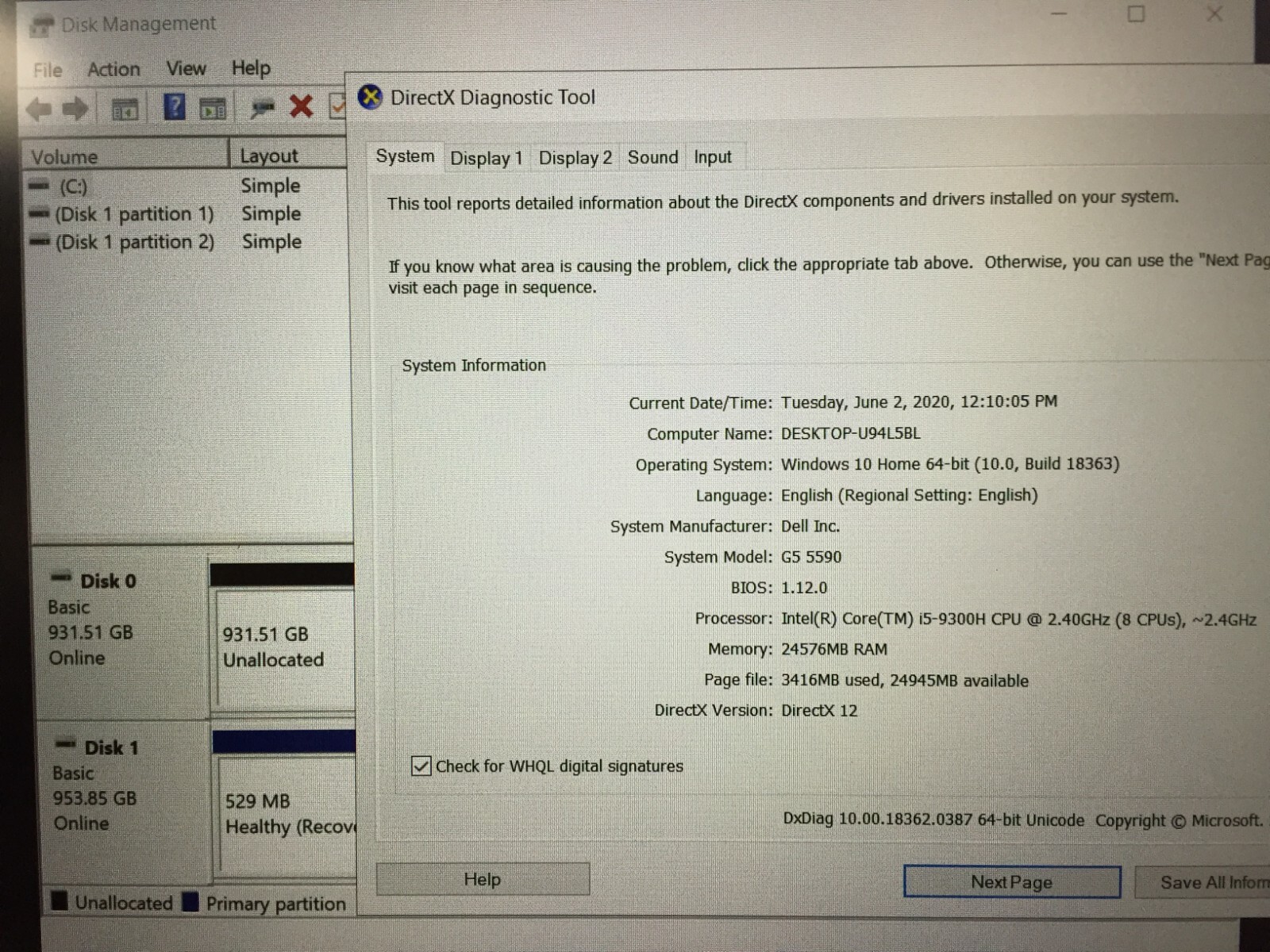Screen dimensions: 1270x952
Task: Click the blue Help question-mark toolbar icon
Action: [174, 106]
